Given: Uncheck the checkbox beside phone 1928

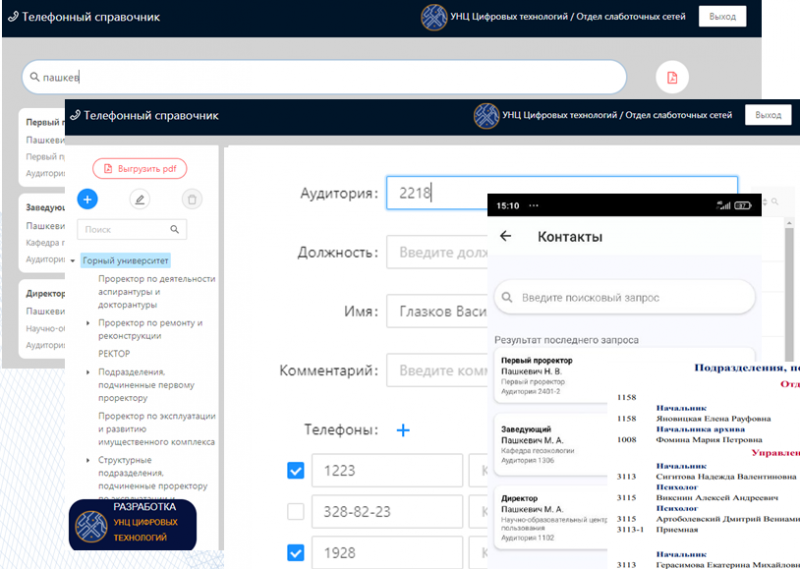Looking at the screenshot, I should click(x=296, y=552).
